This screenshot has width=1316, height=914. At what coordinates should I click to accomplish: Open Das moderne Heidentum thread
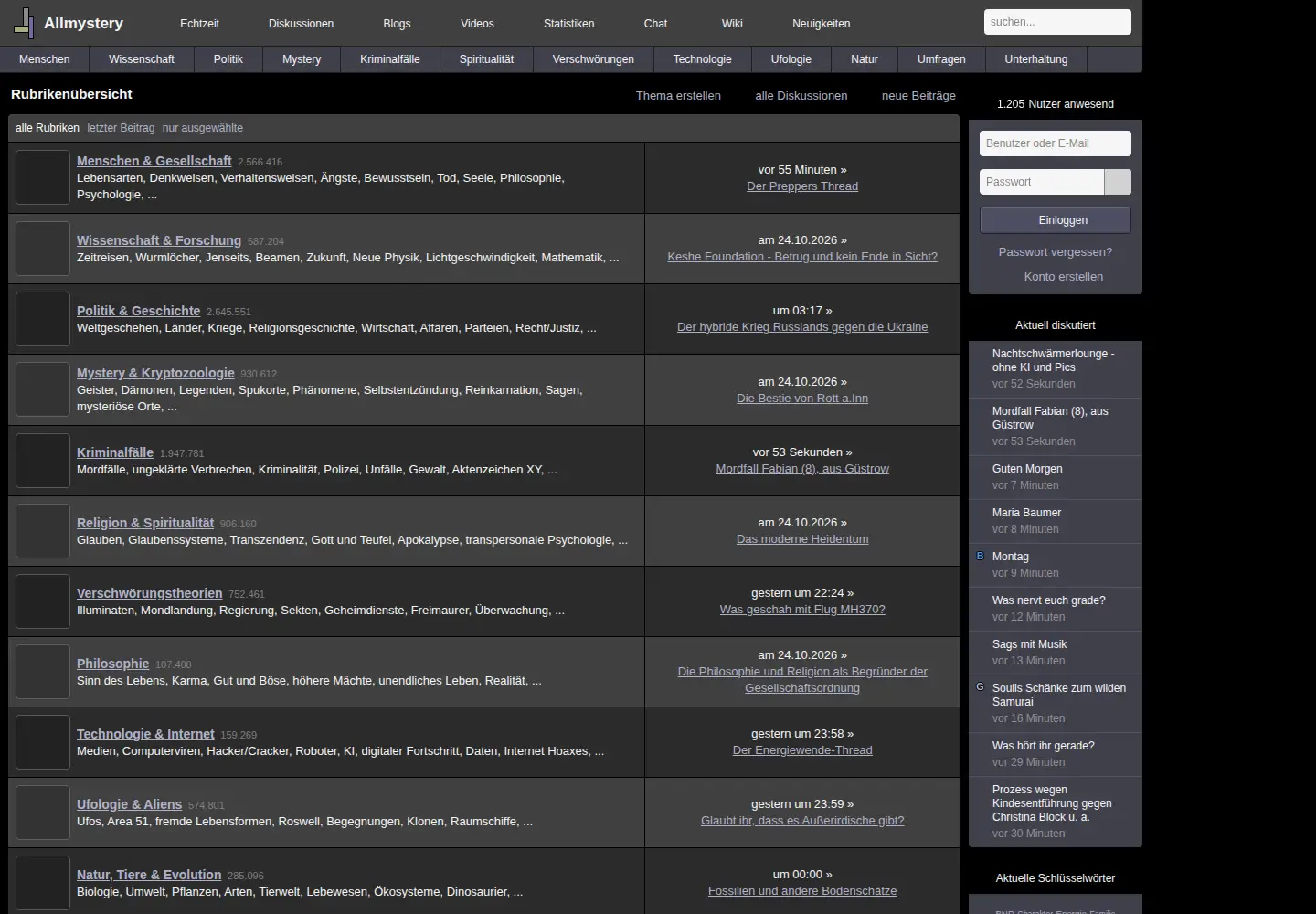(x=802, y=539)
